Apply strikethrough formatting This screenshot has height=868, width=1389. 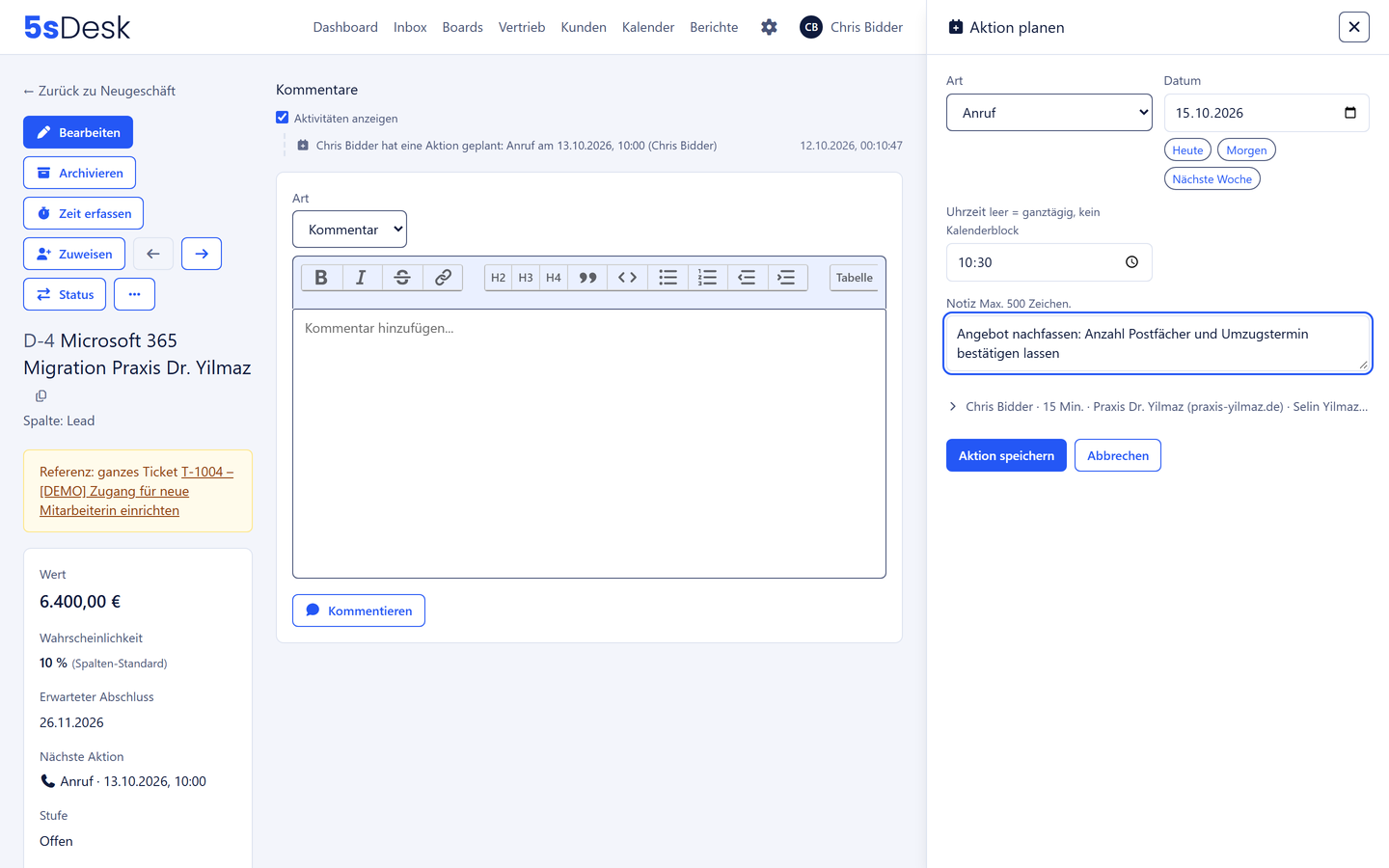tap(402, 278)
